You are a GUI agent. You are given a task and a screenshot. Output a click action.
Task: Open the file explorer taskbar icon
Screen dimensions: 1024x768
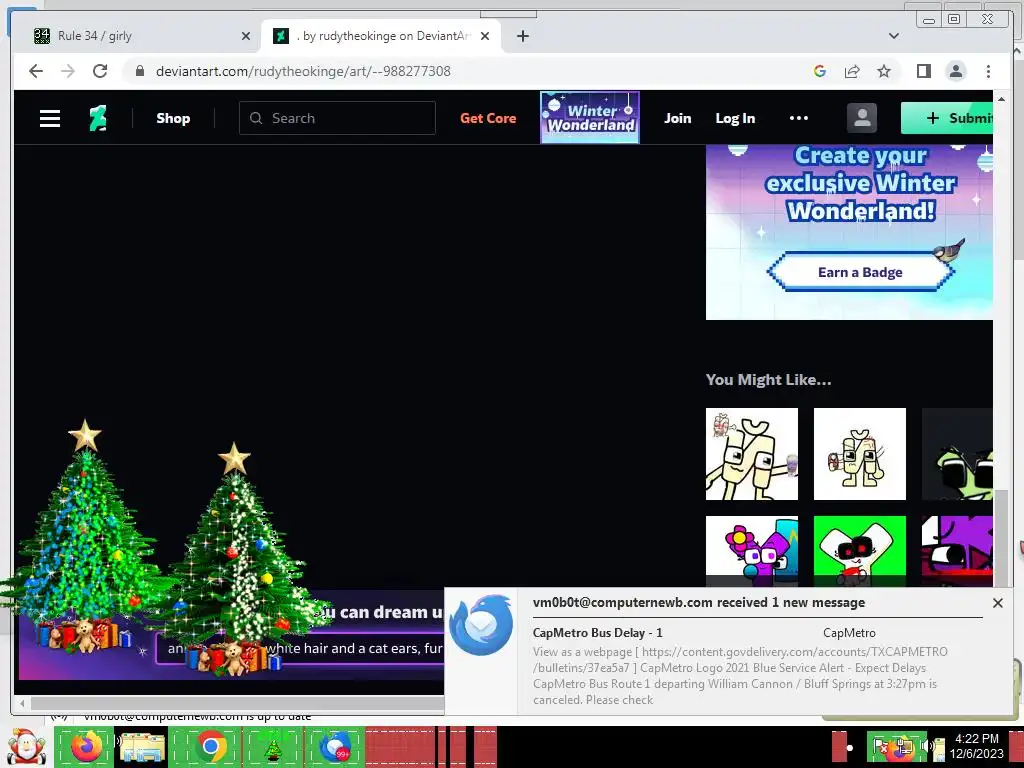click(x=143, y=747)
